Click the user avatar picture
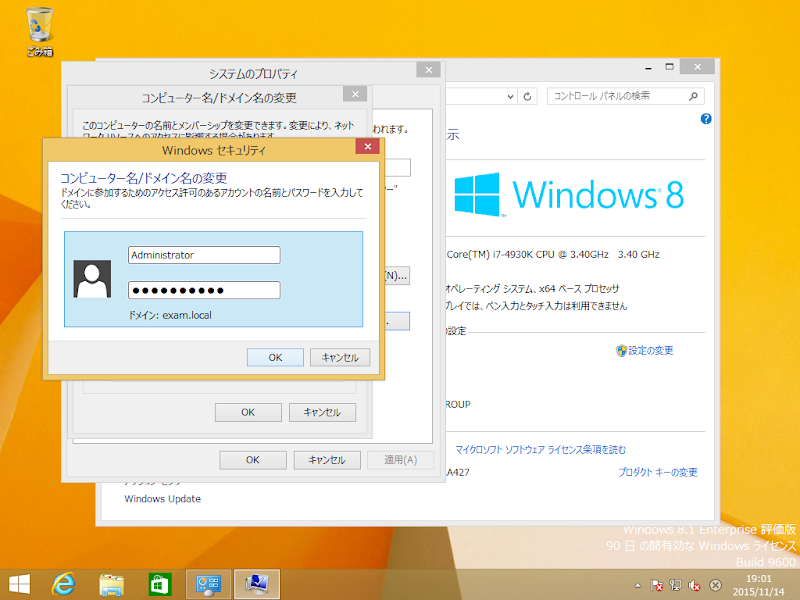 click(92, 279)
